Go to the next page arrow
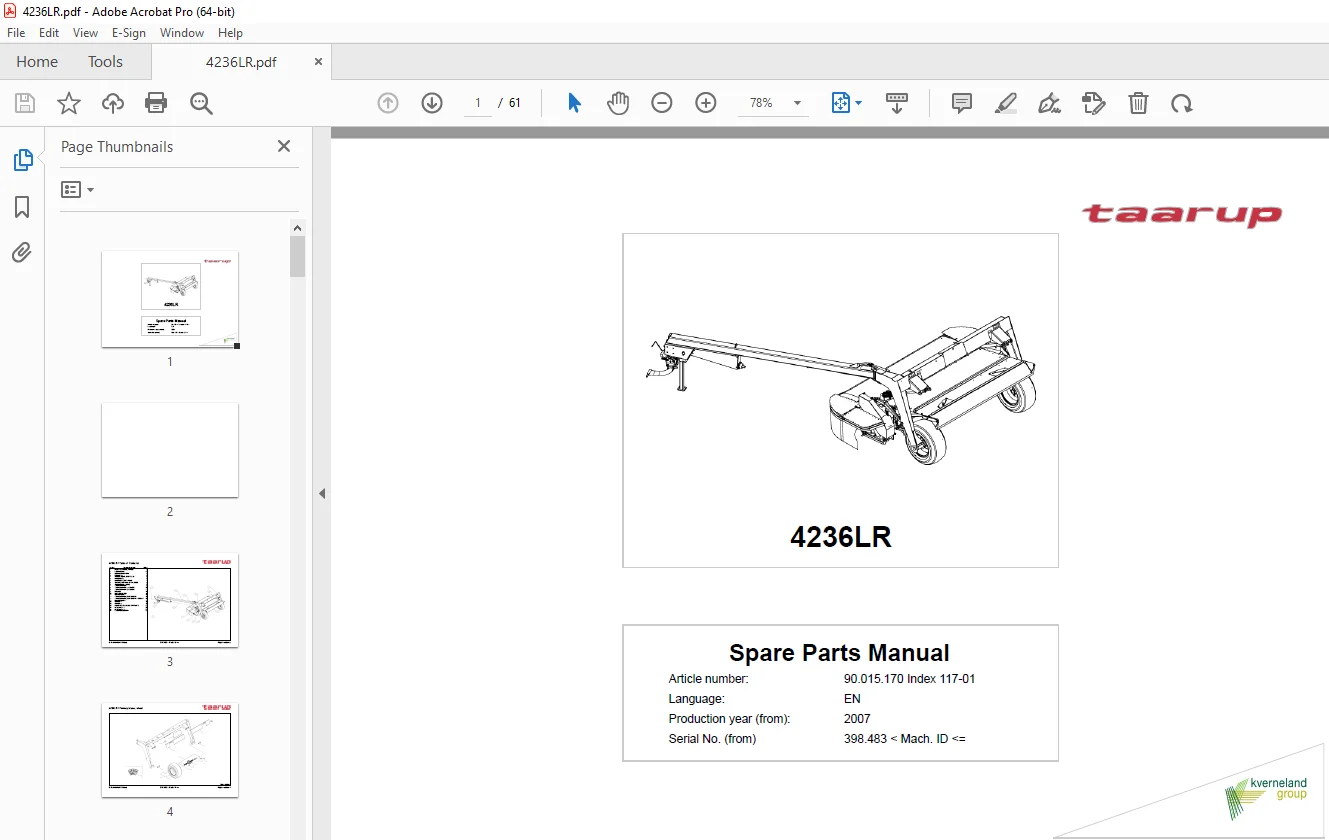The width and height of the screenshot is (1329, 840). [x=432, y=103]
